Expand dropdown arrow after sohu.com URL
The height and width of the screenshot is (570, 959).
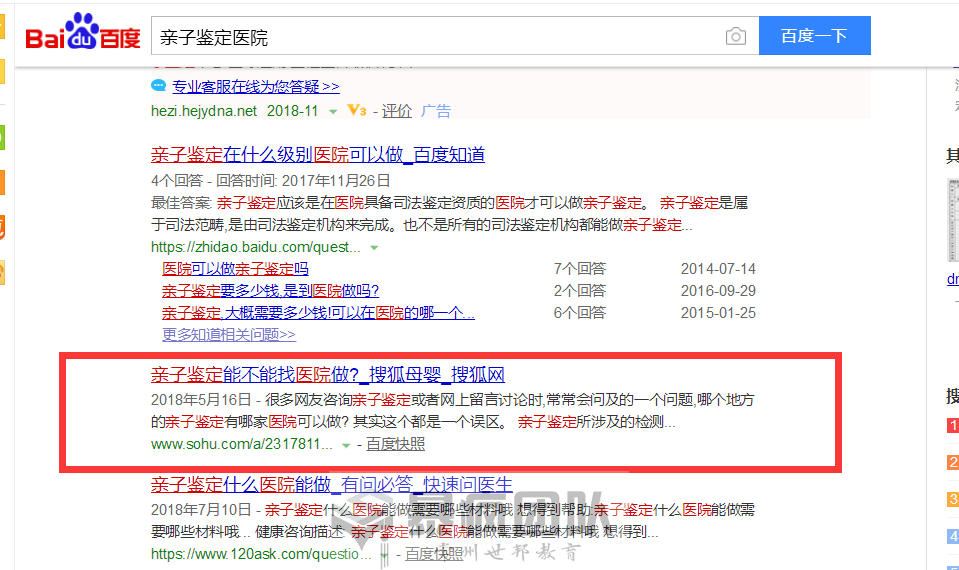(346, 445)
